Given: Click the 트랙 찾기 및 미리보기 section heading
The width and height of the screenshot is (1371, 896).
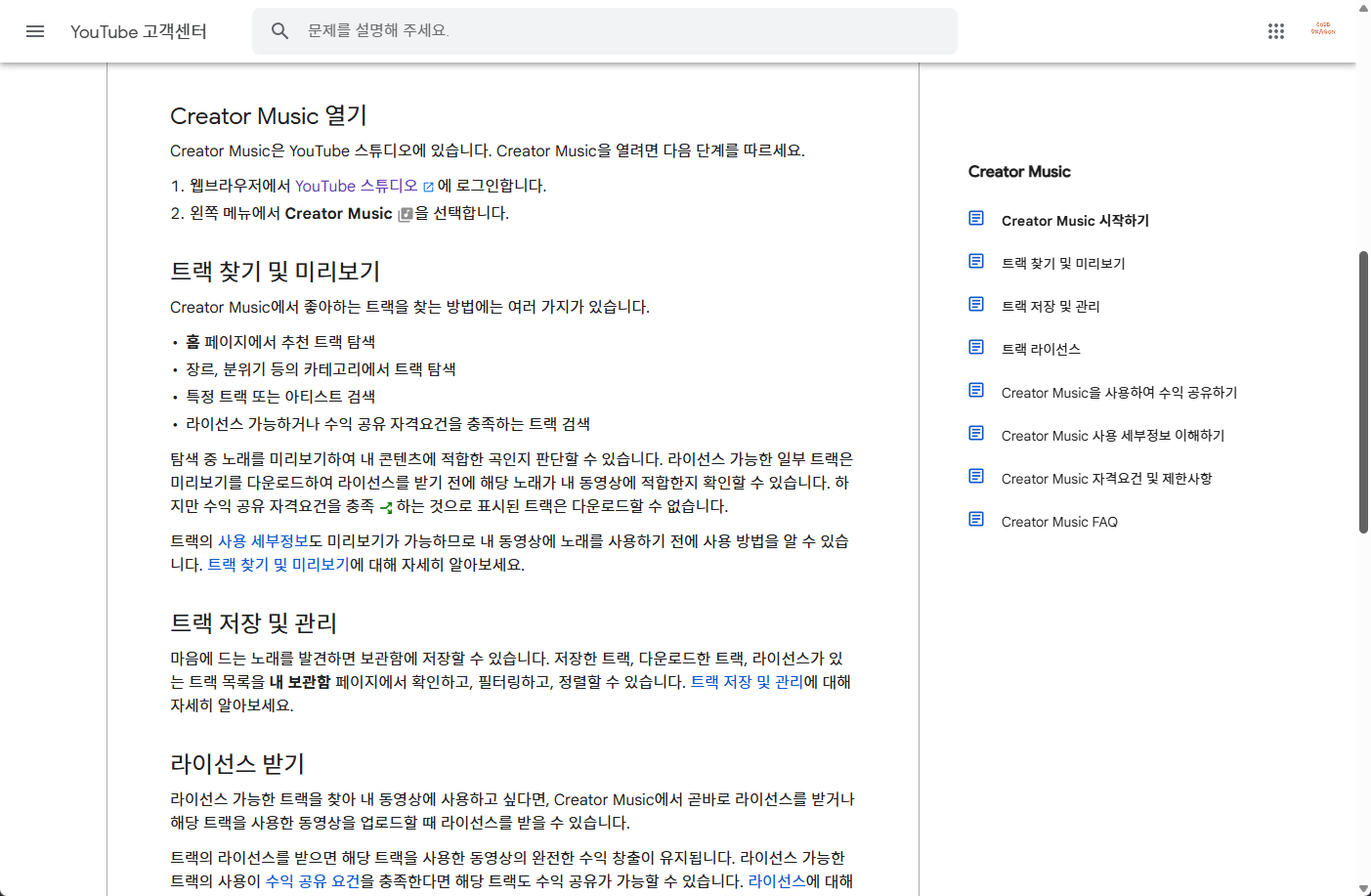Looking at the screenshot, I should pos(275,272).
